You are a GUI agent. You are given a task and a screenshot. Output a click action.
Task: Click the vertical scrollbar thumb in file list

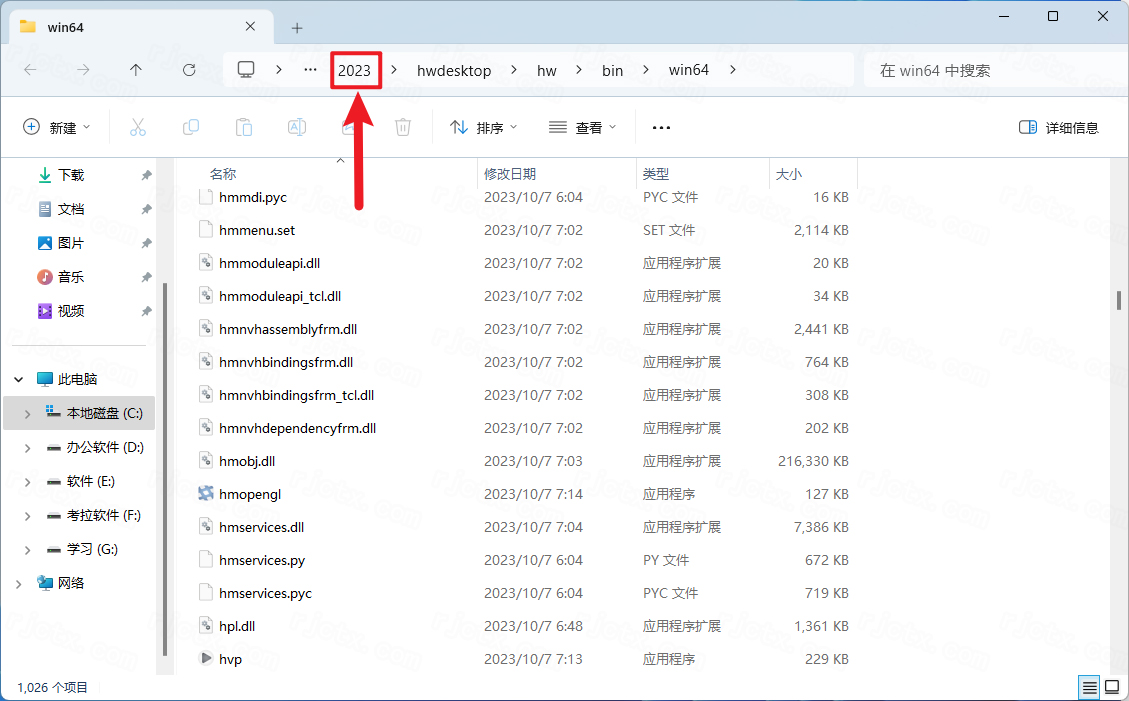[x=1119, y=300]
